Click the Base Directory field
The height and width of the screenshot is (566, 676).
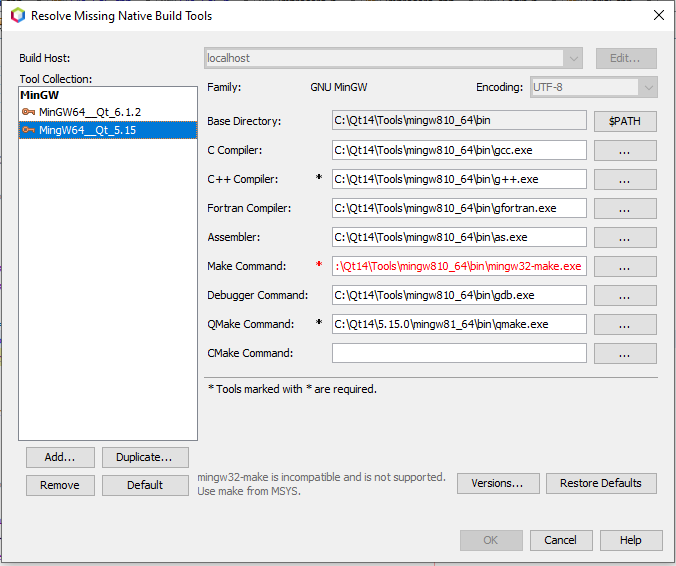(x=459, y=120)
